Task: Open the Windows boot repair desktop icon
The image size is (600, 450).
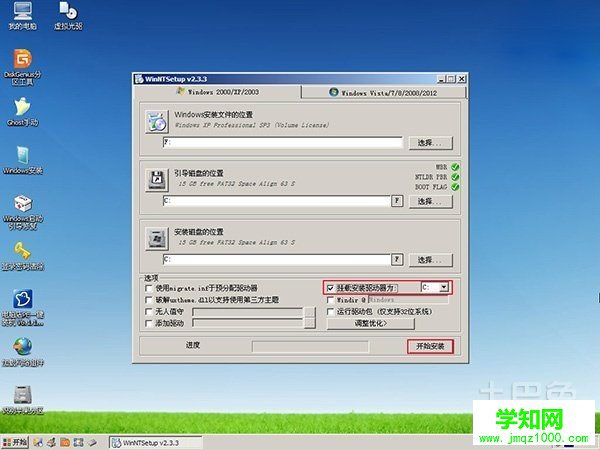Action: point(23,212)
